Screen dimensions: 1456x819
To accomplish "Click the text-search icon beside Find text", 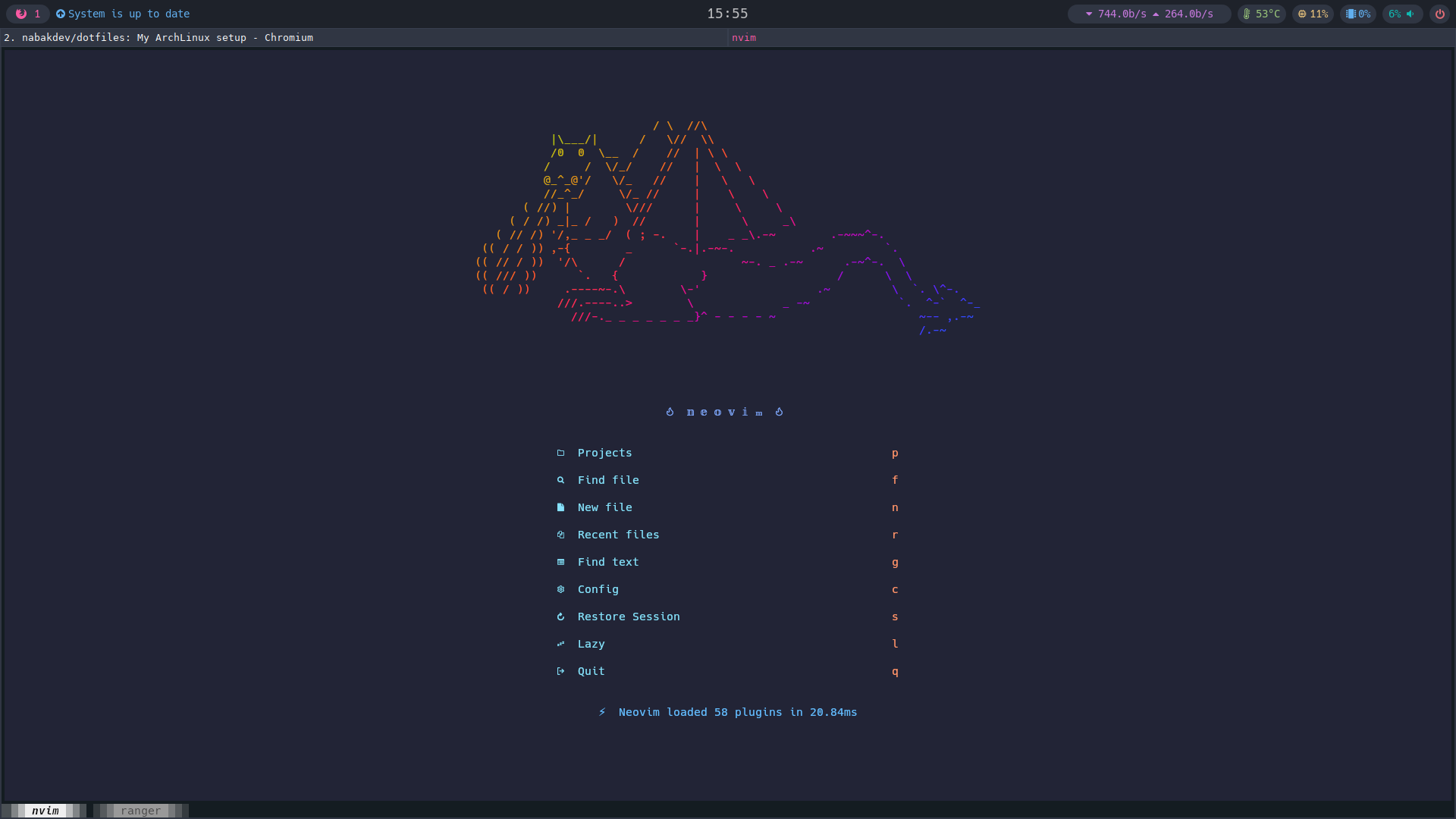I will [560, 562].
